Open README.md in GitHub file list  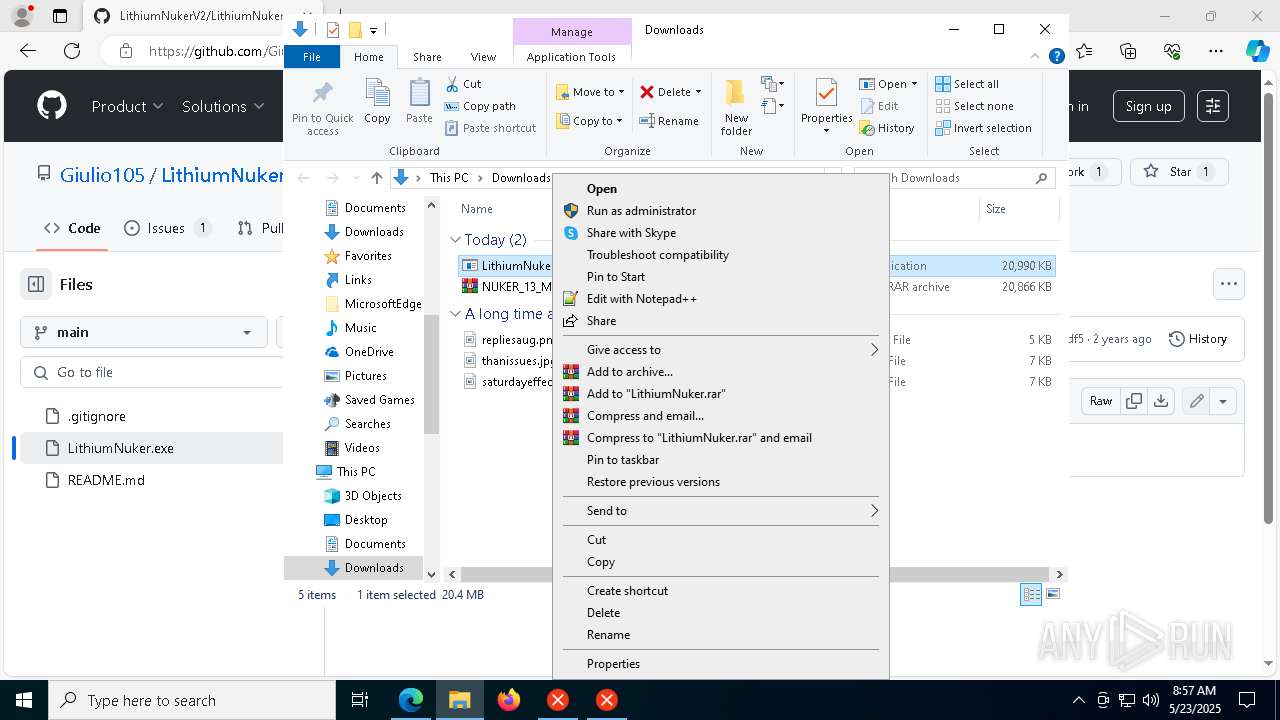tap(106, 480)
